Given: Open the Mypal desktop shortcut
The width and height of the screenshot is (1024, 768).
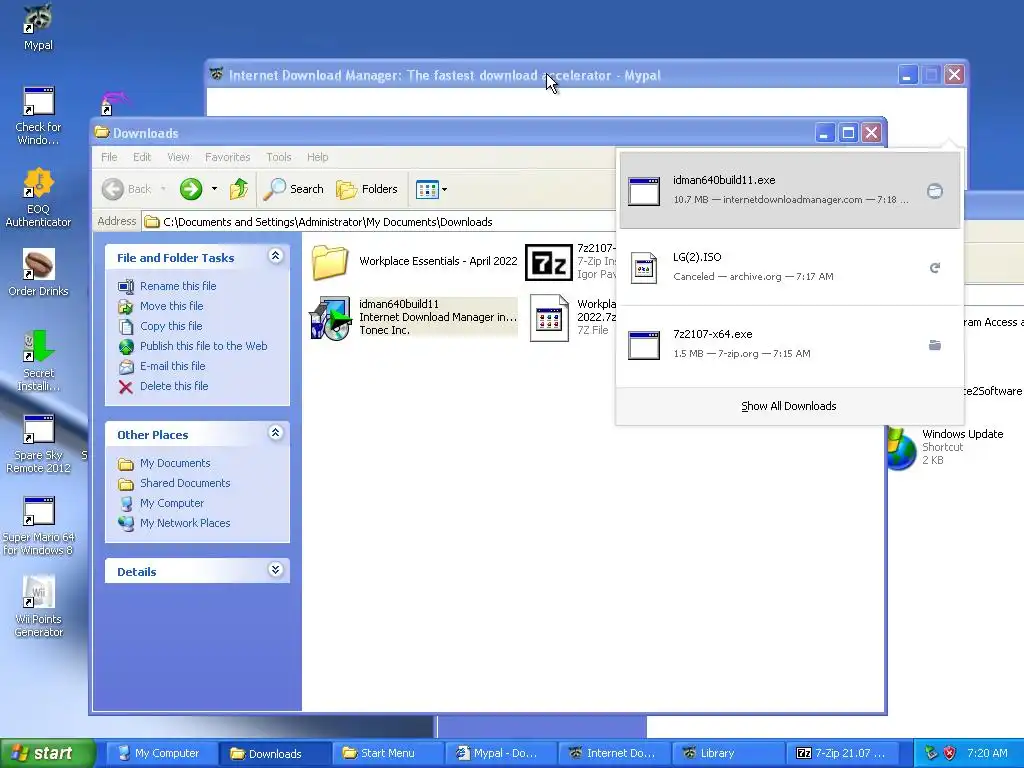Looking at the screenshot, I should coord(38,26).
